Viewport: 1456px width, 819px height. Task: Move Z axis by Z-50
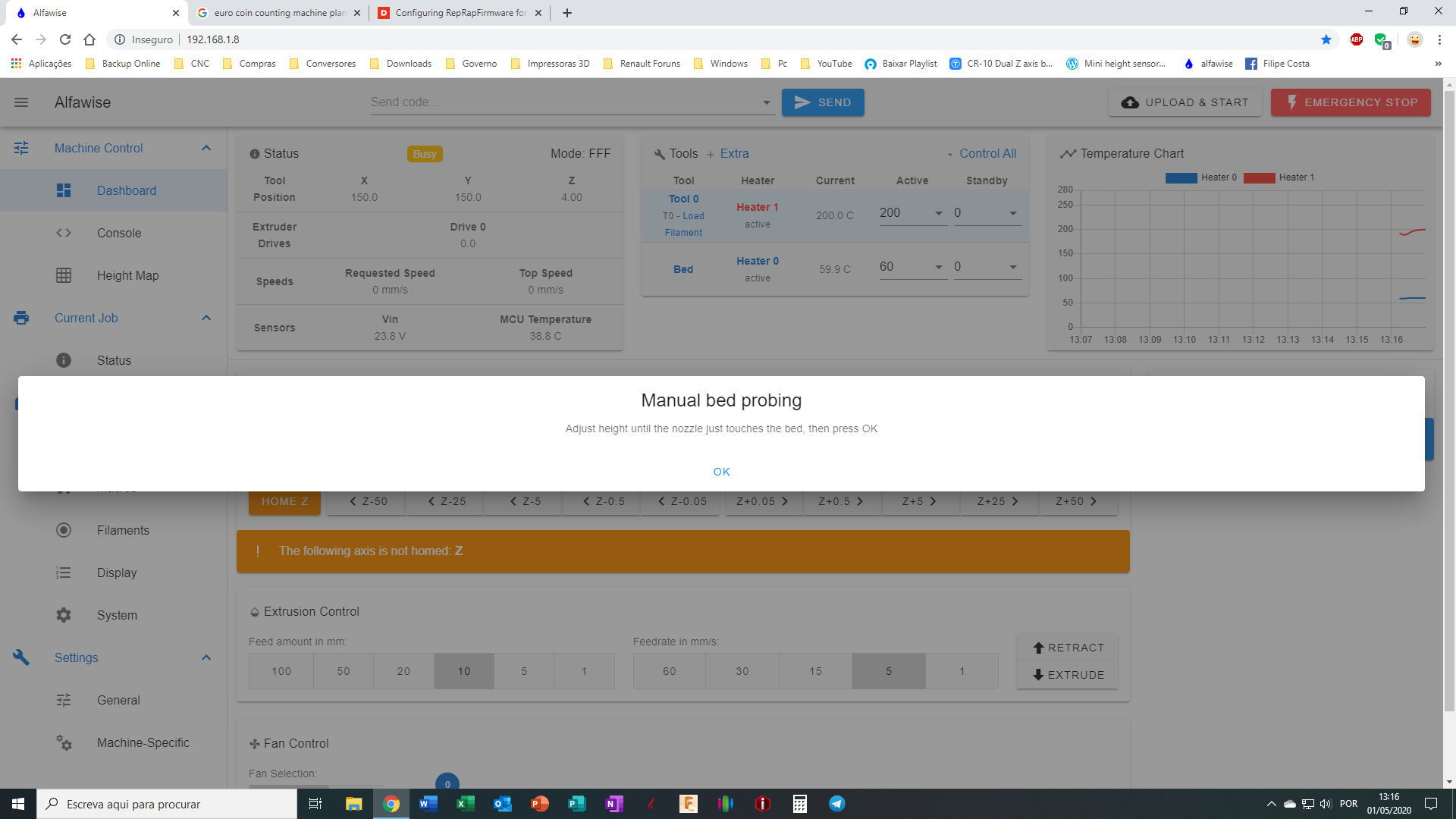pyautogui.click(x=368, y=502)
